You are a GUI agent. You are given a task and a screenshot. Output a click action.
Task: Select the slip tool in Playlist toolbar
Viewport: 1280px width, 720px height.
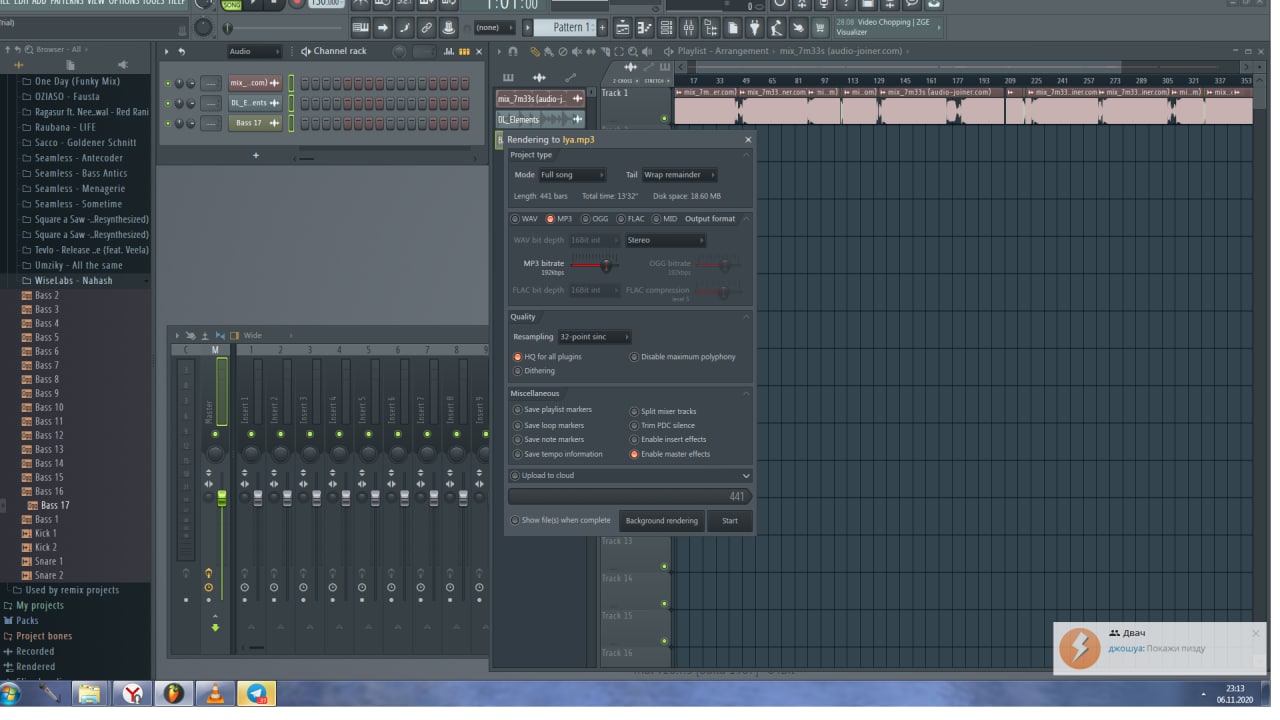[x=591, y=51]
